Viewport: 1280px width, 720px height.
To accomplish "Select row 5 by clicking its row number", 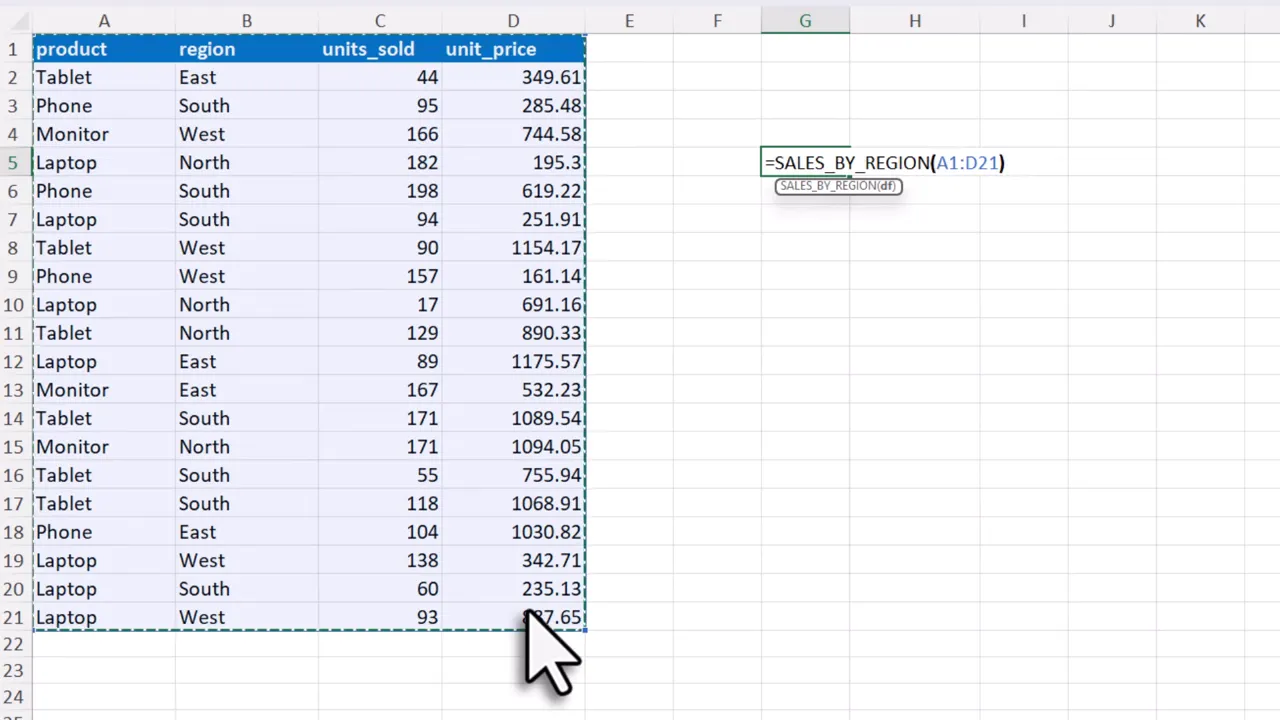I will click(13, 162).
